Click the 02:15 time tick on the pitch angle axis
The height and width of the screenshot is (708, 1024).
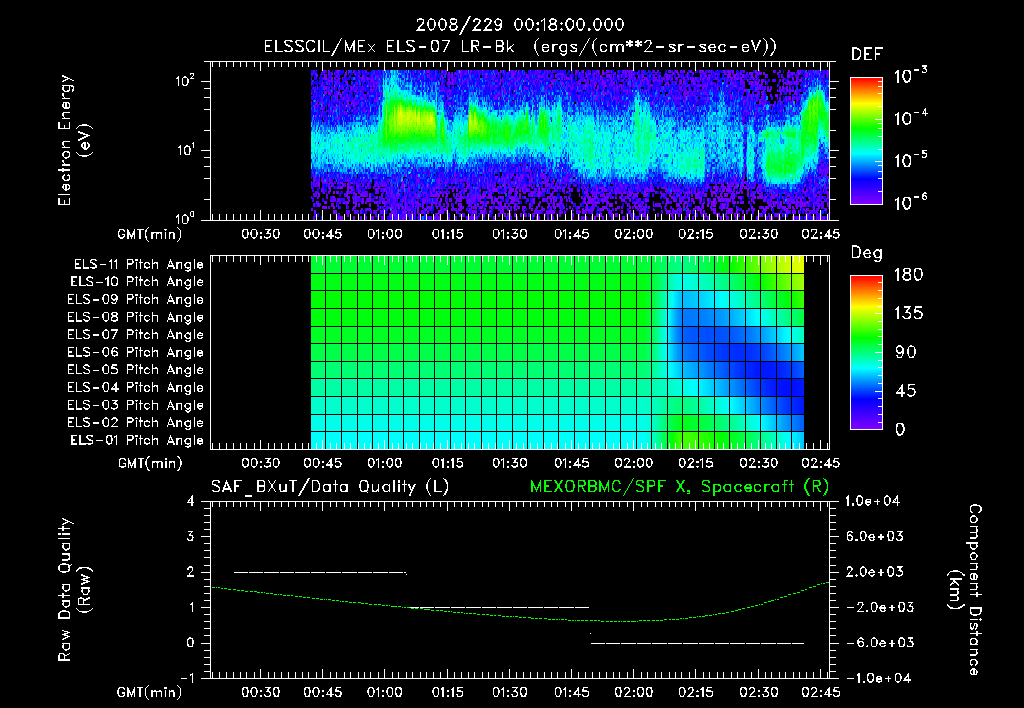click(696, 463)
